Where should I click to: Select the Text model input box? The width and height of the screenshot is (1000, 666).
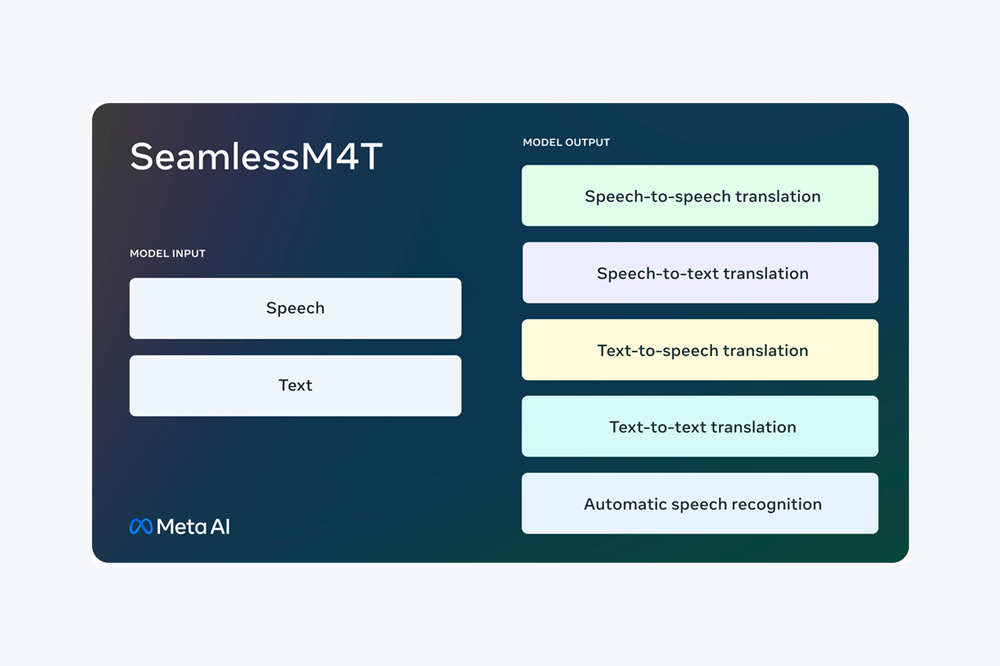coord(295,386)
